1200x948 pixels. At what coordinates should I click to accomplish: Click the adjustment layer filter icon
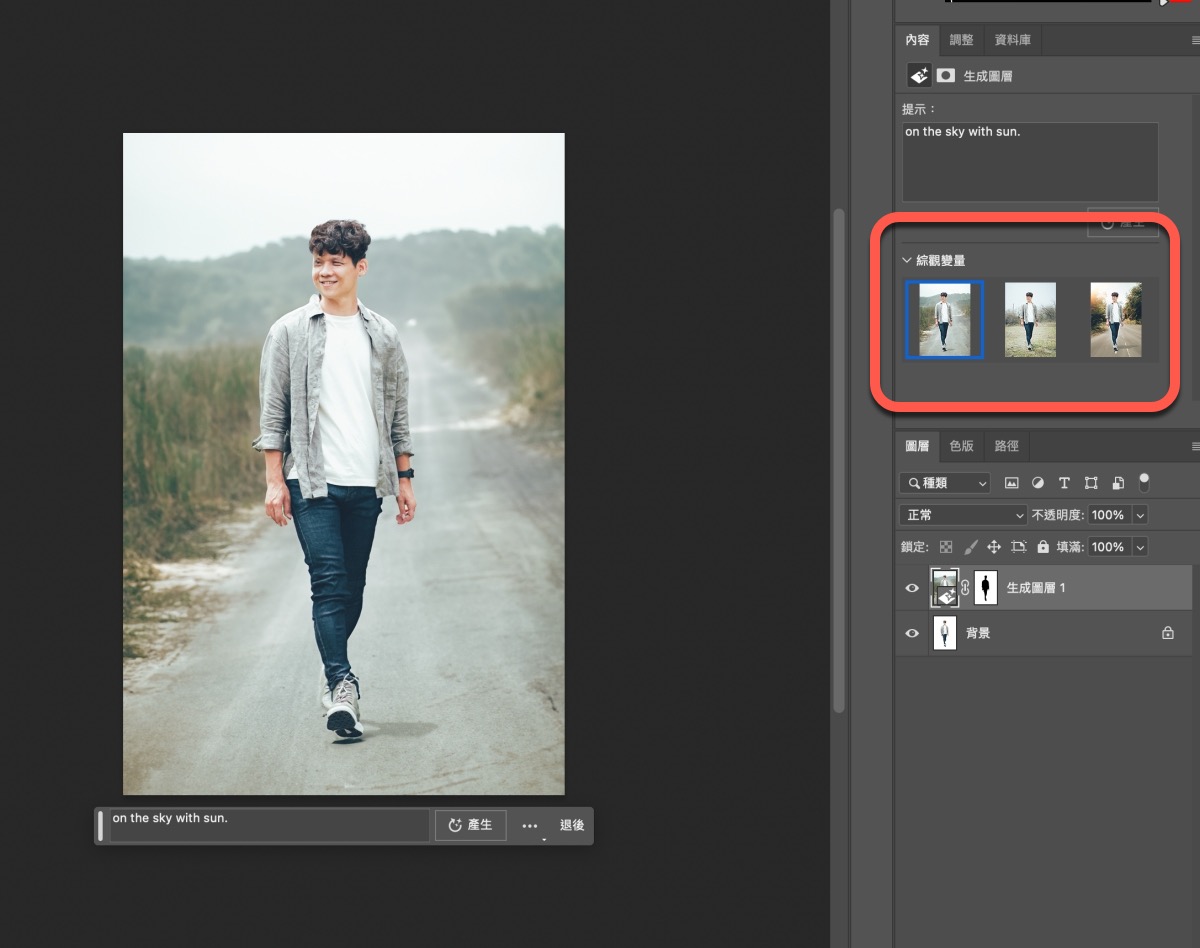(x=1037, y=483)
